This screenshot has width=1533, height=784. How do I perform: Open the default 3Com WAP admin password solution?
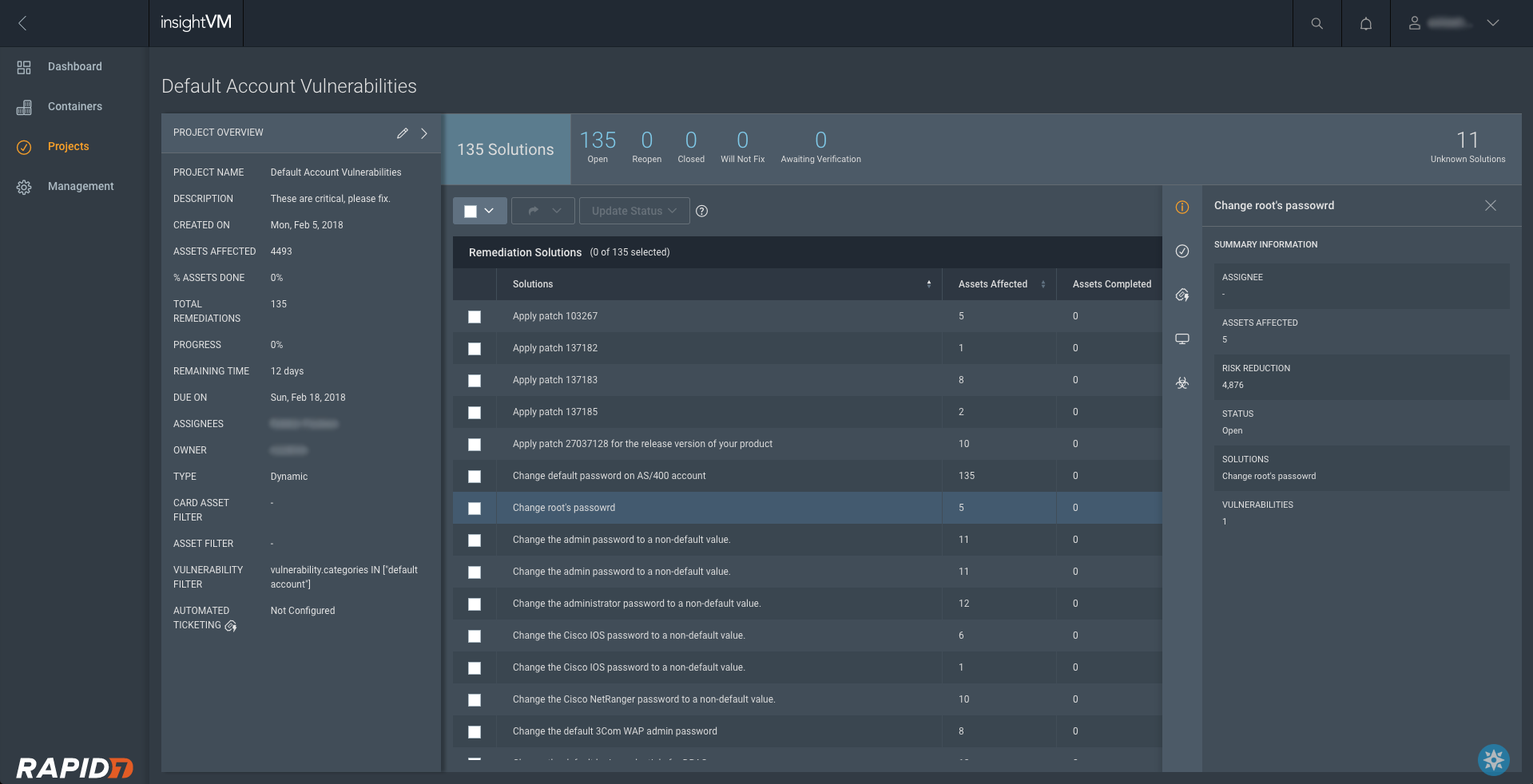(615, 731)
